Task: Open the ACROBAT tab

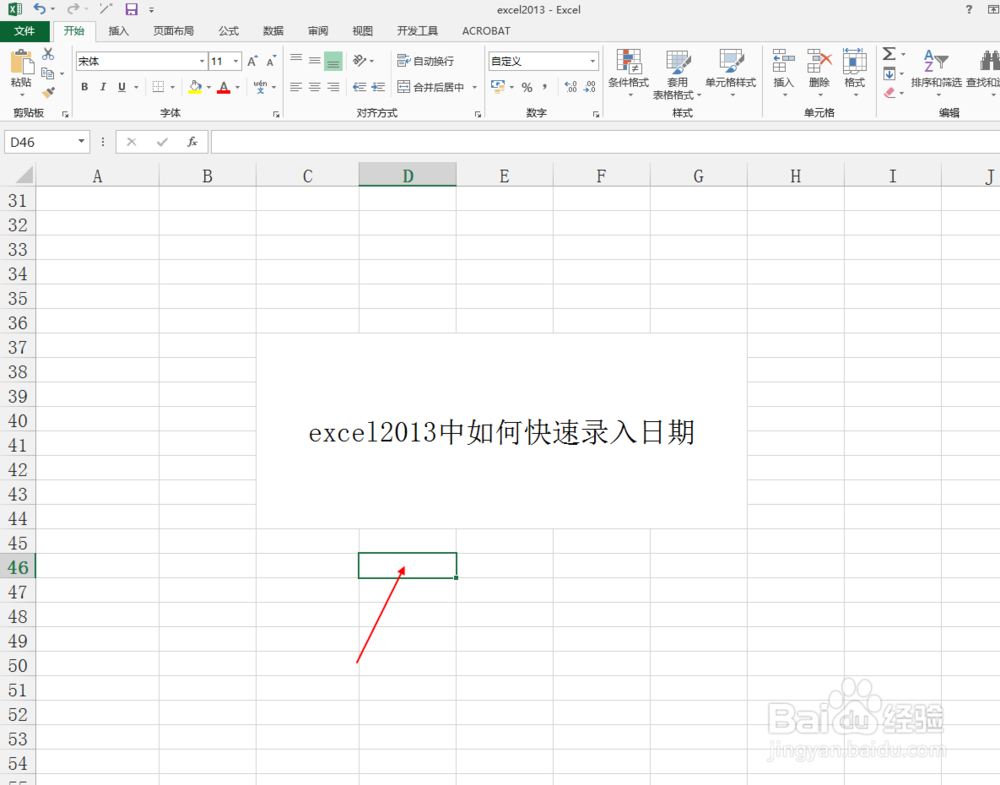Action: 486,31
